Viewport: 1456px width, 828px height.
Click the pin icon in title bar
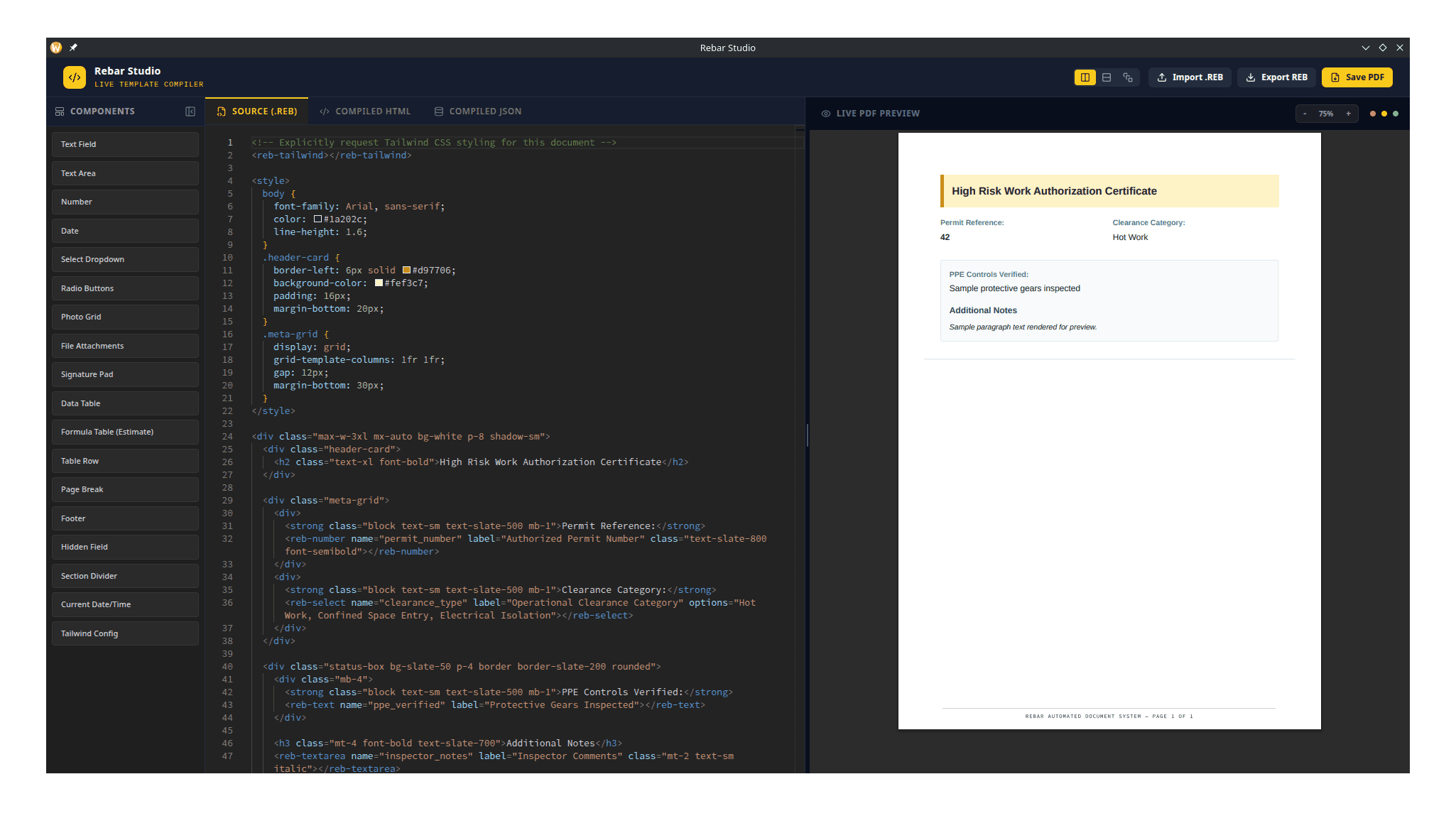pyautogui.click(x=73, y=48)
